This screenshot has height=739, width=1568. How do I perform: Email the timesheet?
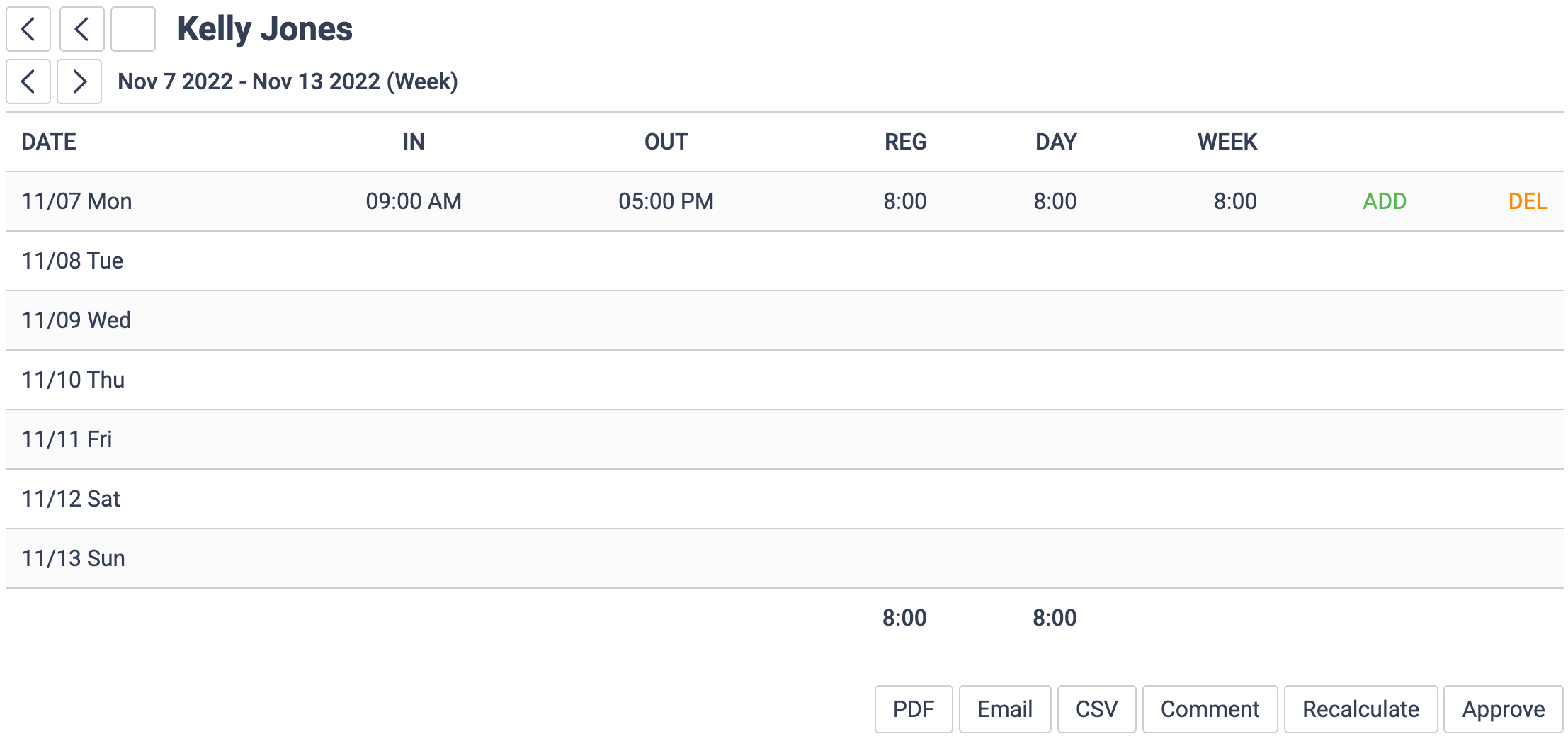1004,709
